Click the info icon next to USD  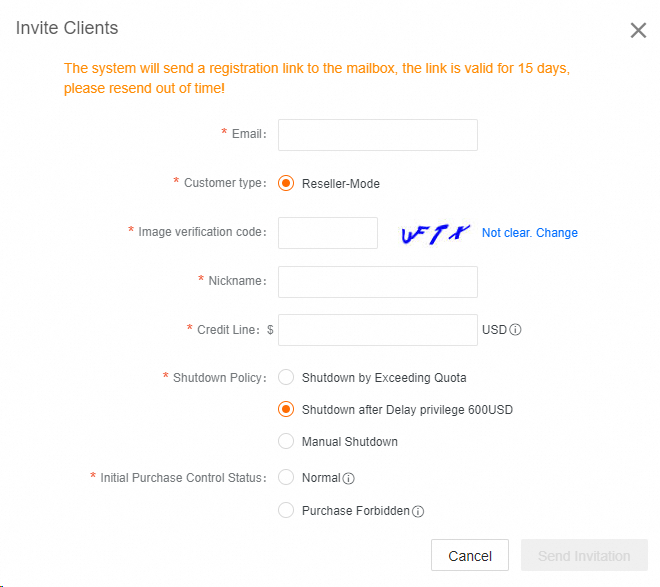[517, 329]
